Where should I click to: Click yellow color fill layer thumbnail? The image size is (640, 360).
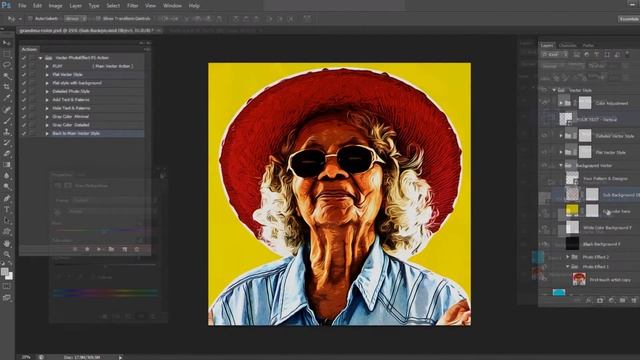coord(572,210)
